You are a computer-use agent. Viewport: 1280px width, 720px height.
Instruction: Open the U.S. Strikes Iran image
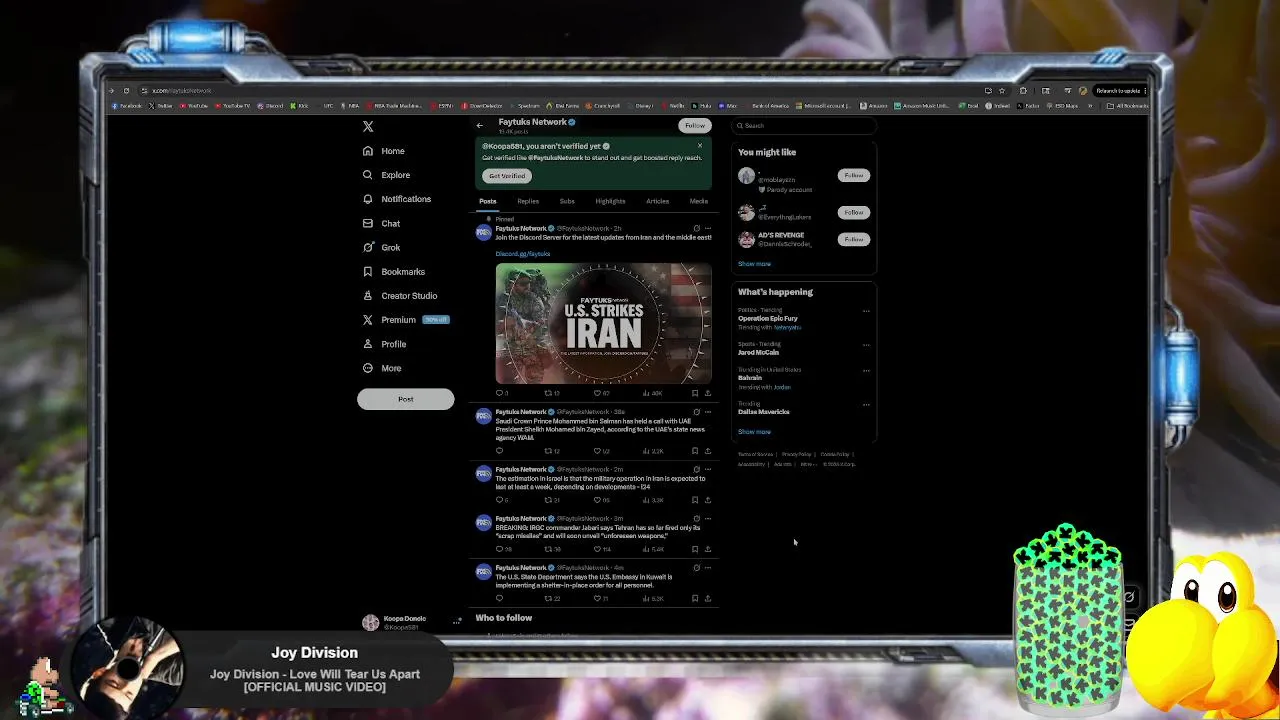[603, 323]
